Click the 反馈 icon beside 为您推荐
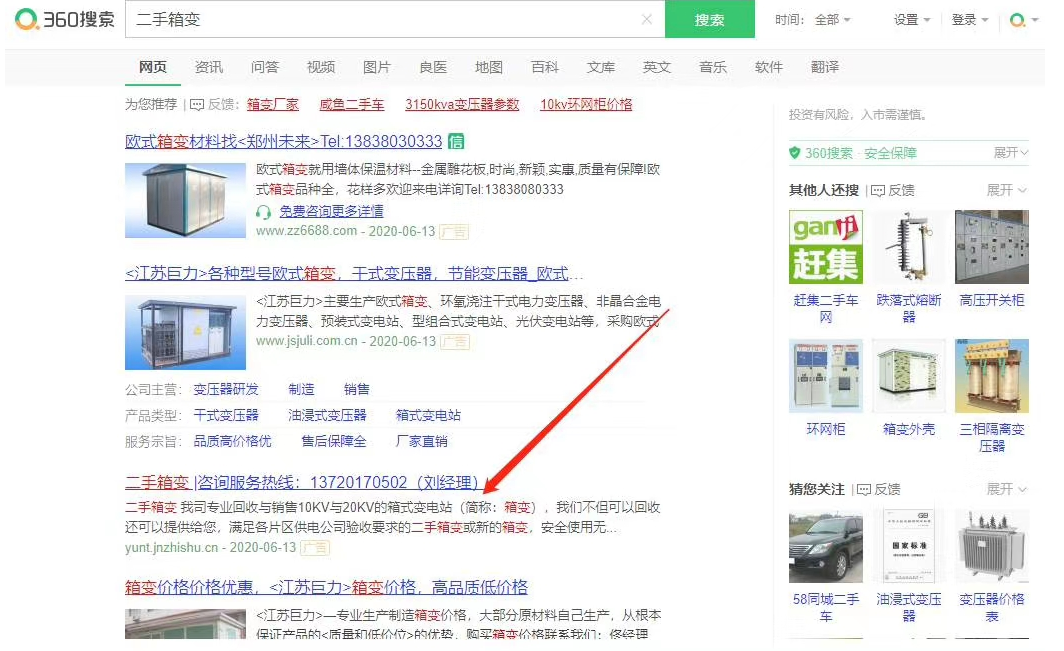 pyautogui.click(x=197, y=105)
